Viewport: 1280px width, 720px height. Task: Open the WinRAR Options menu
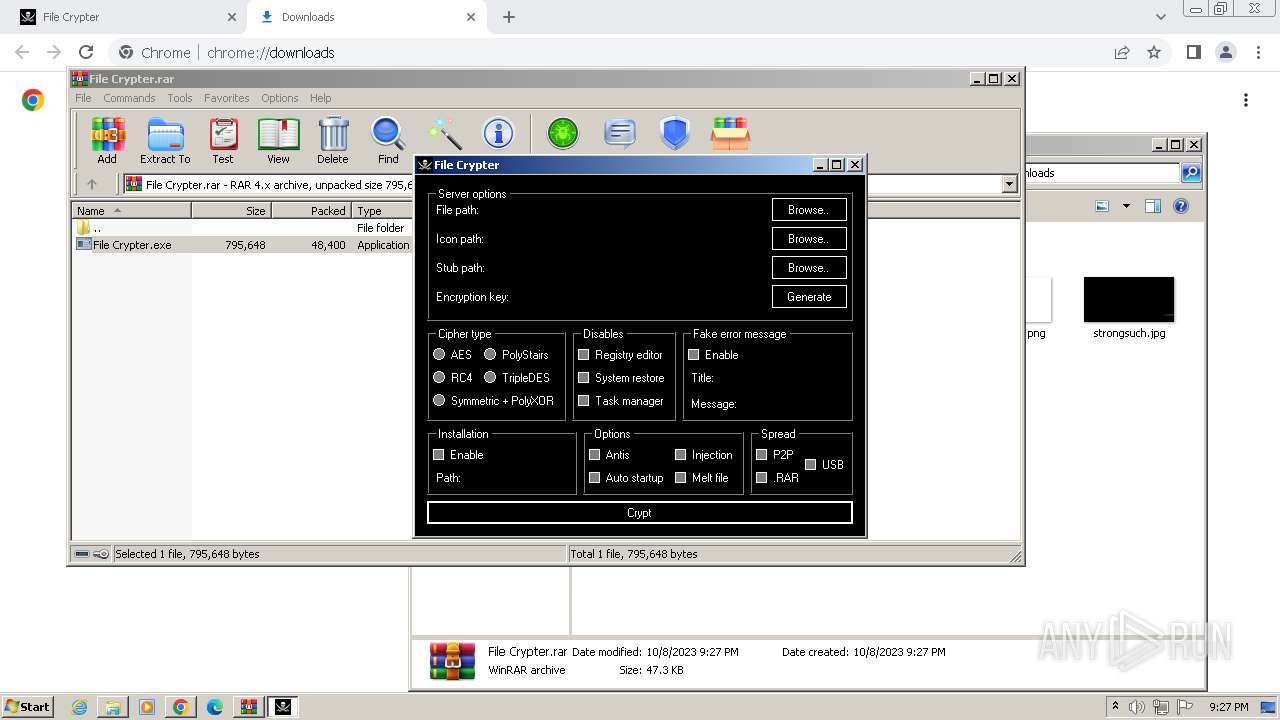coord(280,98)
